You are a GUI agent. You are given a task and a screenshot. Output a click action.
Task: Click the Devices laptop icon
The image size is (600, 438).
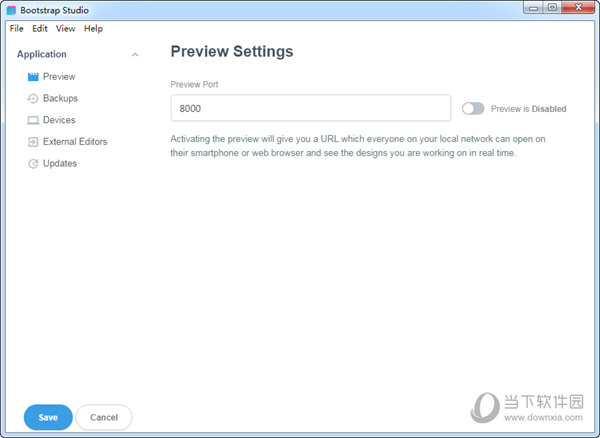coord(33,120)
